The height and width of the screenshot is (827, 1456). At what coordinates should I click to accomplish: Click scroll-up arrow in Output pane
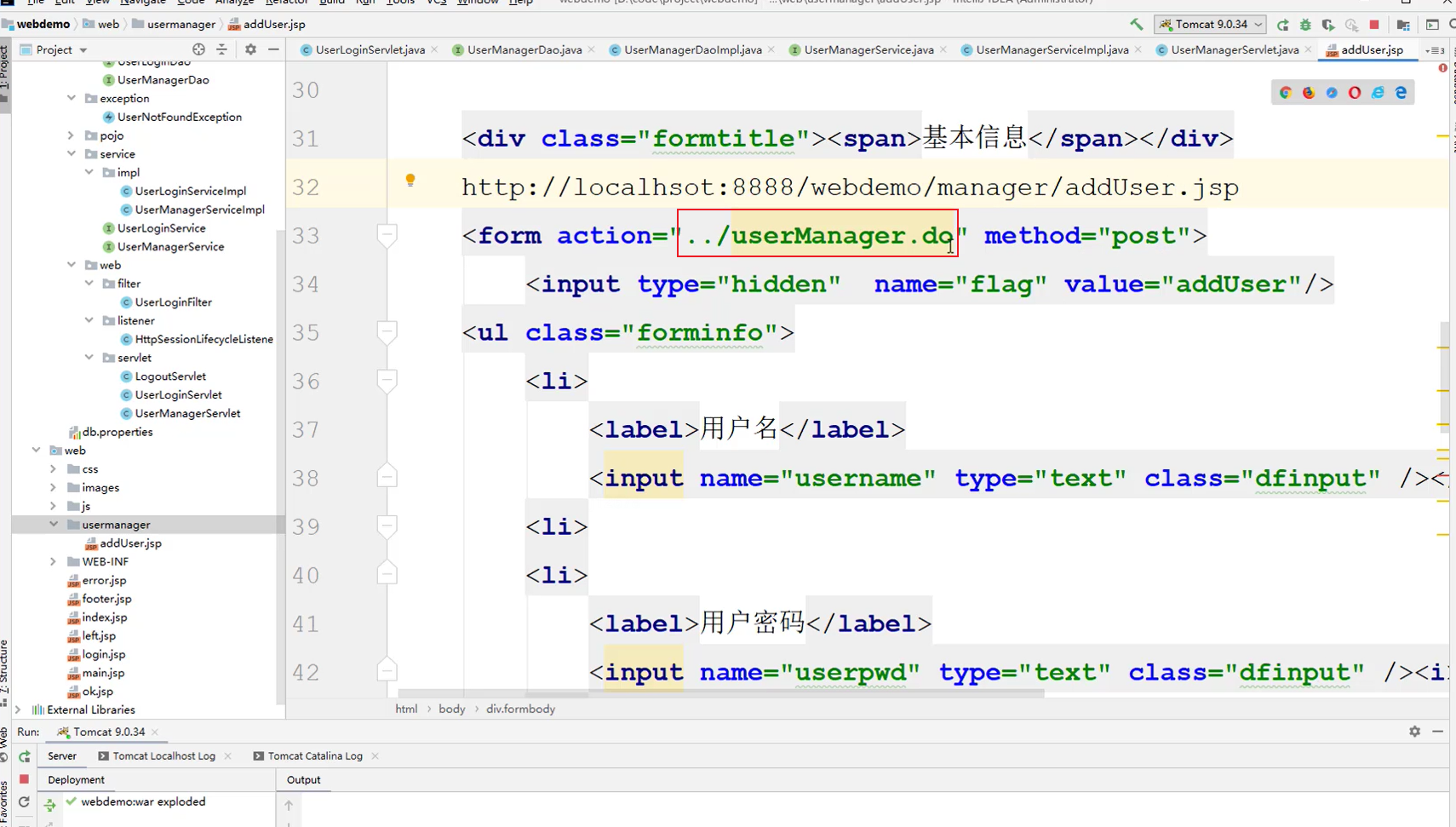(289, 805)
